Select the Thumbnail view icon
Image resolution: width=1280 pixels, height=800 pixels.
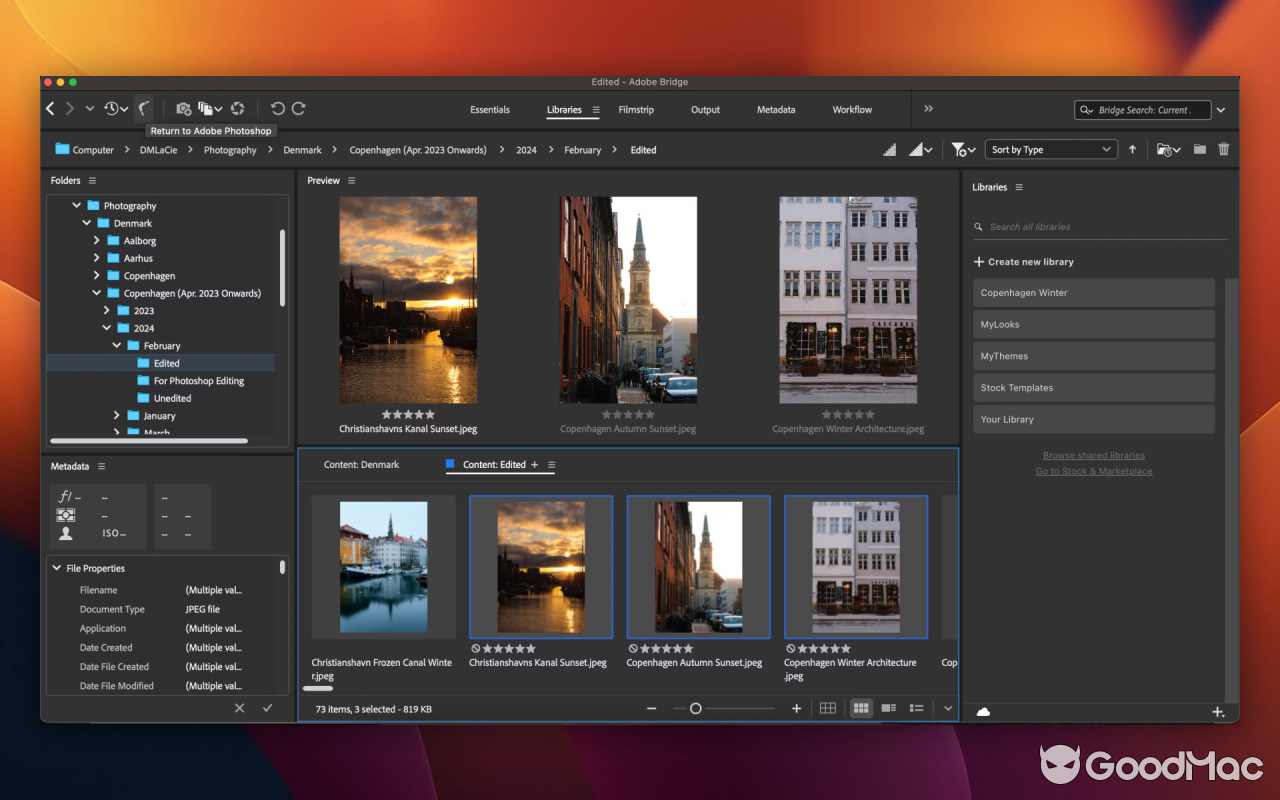click(x=860, y=708)
